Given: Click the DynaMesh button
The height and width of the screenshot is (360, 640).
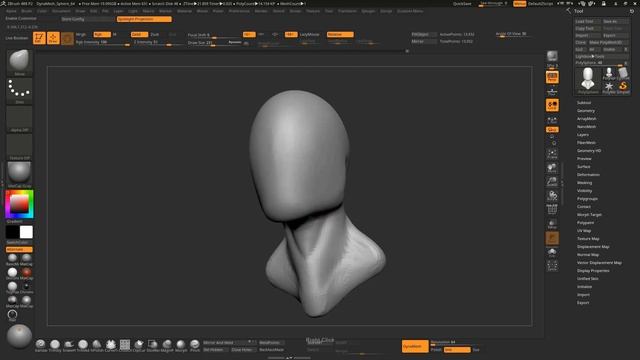Looking at the screenshot, I should [x=415, y=346].
